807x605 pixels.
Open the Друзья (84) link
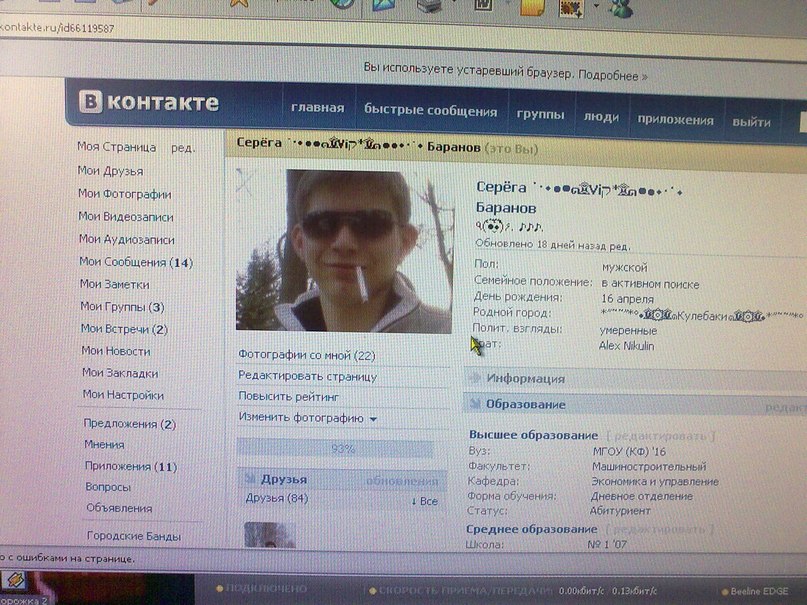(x=277, y=498)
